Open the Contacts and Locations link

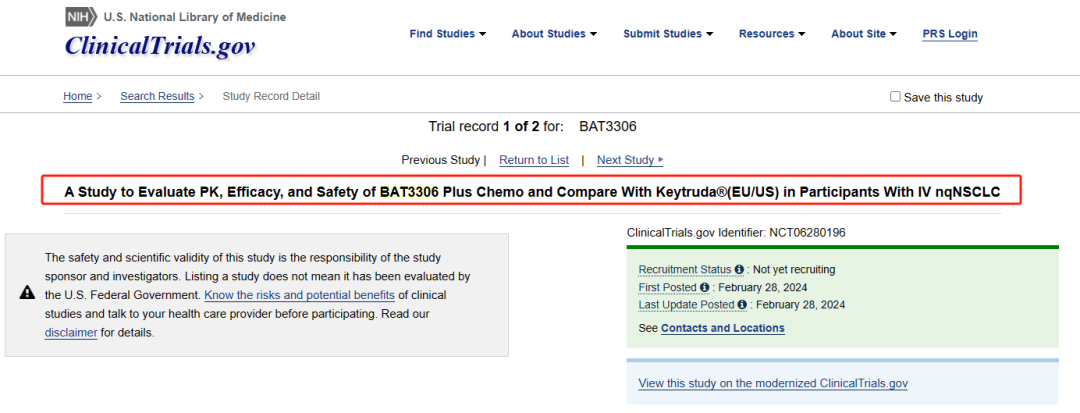pos(722,328)
